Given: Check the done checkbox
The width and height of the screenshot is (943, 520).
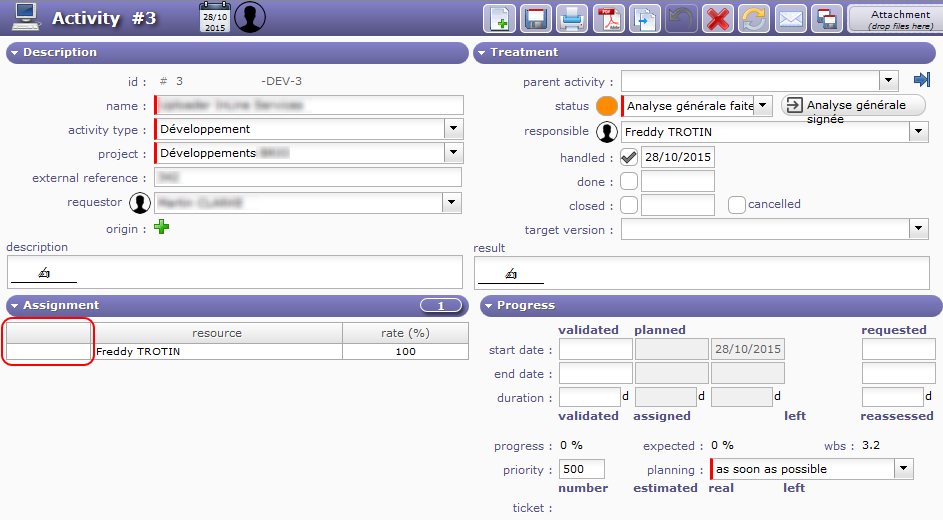Looking at the screenshot, I should click(629, 181).
